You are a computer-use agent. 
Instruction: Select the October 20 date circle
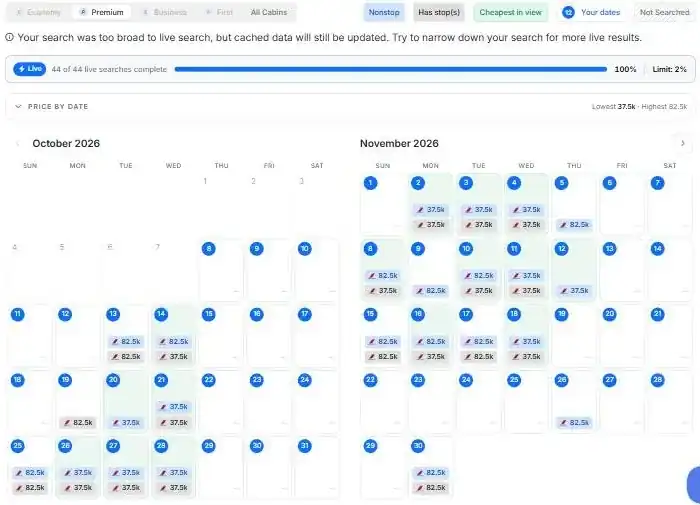pos(113,380)
